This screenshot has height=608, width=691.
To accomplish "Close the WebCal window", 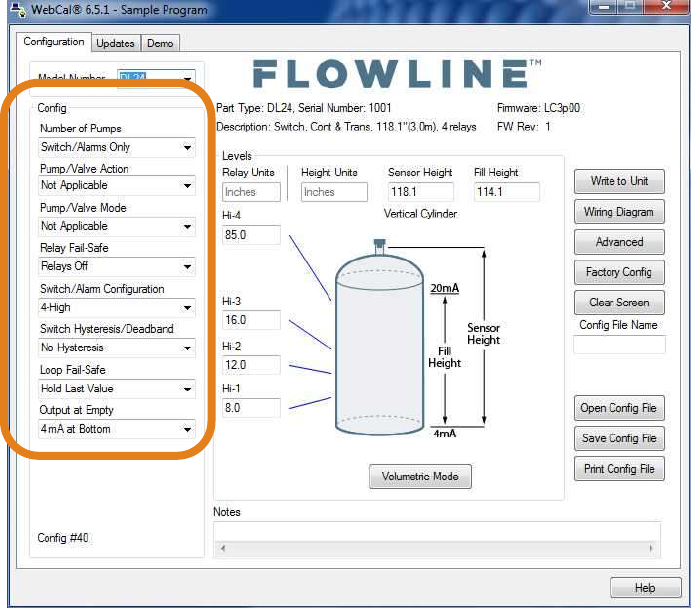I will 666,6.
